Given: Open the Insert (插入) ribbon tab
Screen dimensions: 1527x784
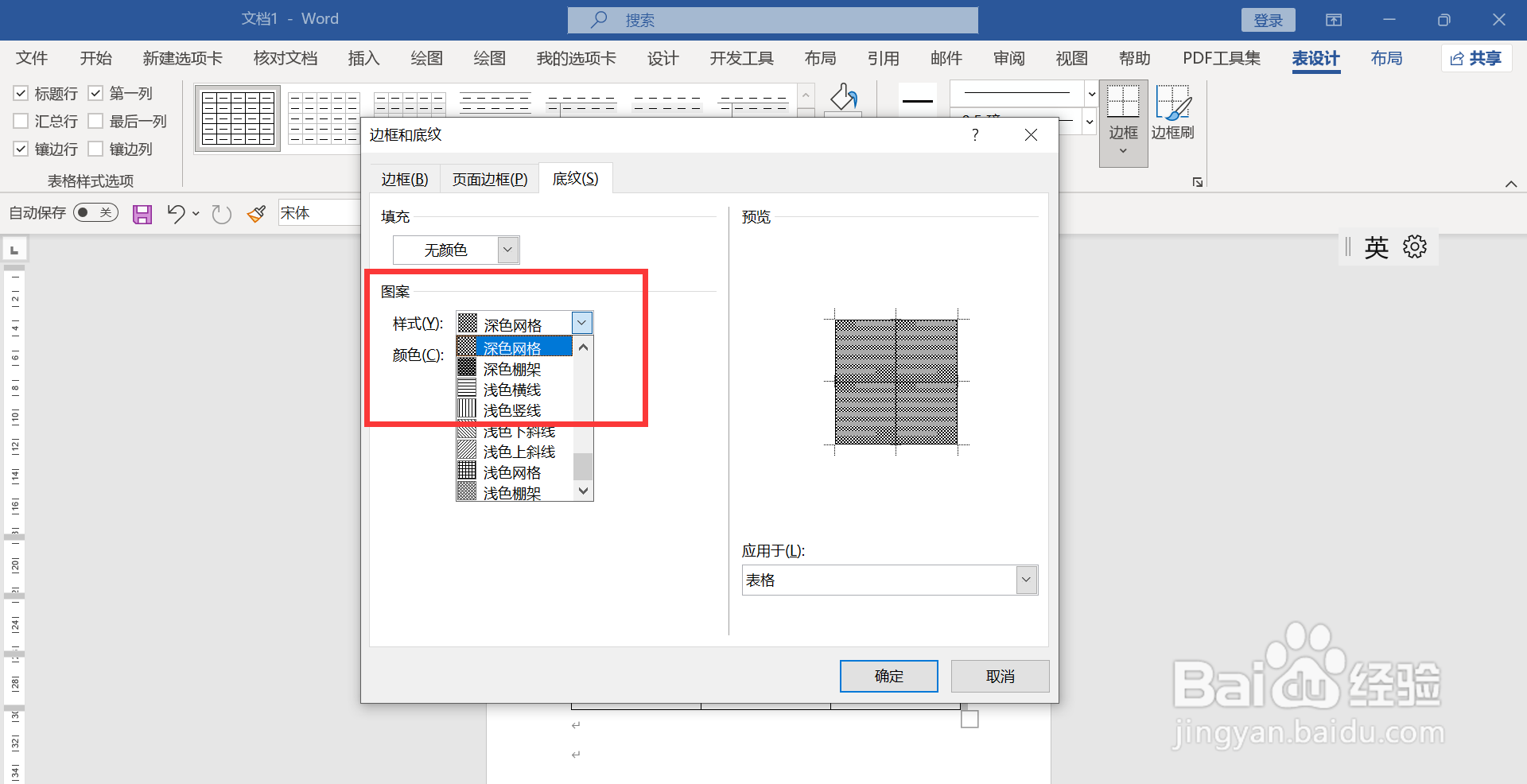Looking at the screenshot, I should 363,58.
